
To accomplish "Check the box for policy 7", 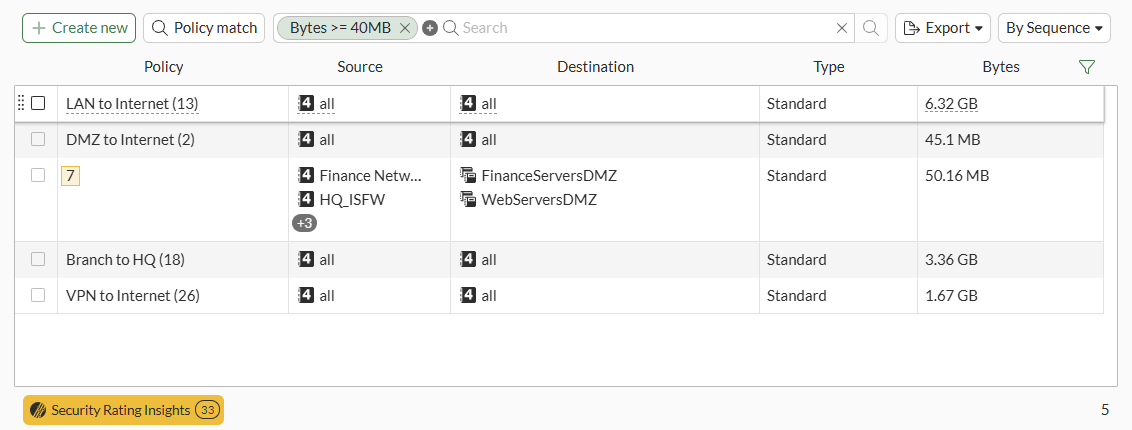I will point(38,175).
